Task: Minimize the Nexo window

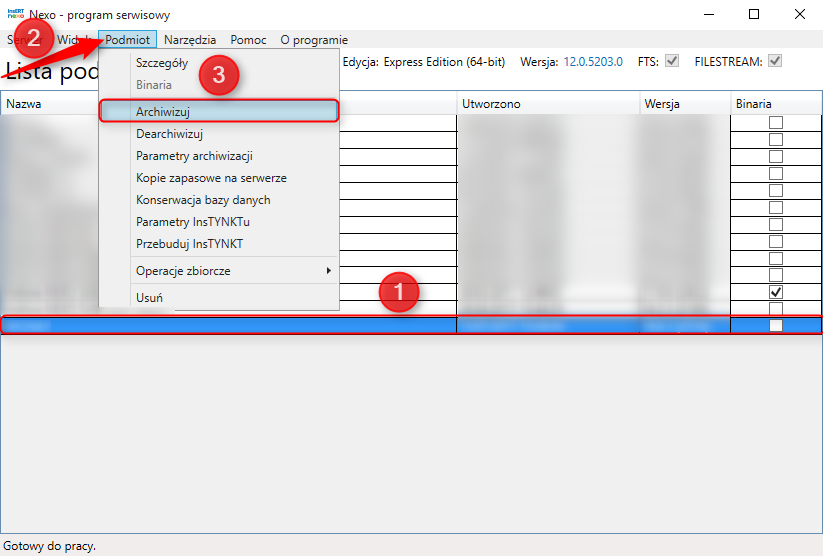Action: point(709,14)
